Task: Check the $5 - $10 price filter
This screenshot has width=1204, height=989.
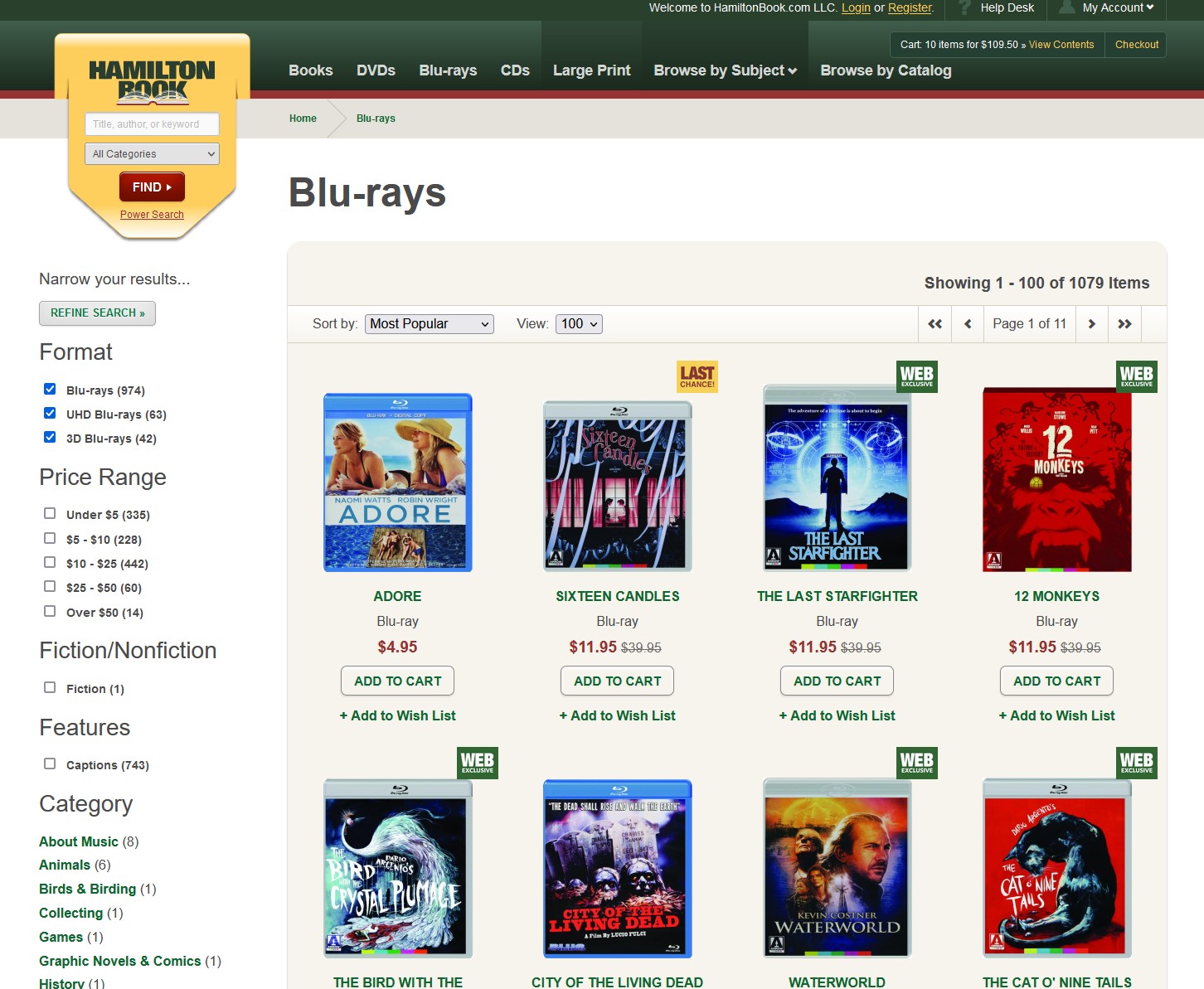Action: click(50, 538)
